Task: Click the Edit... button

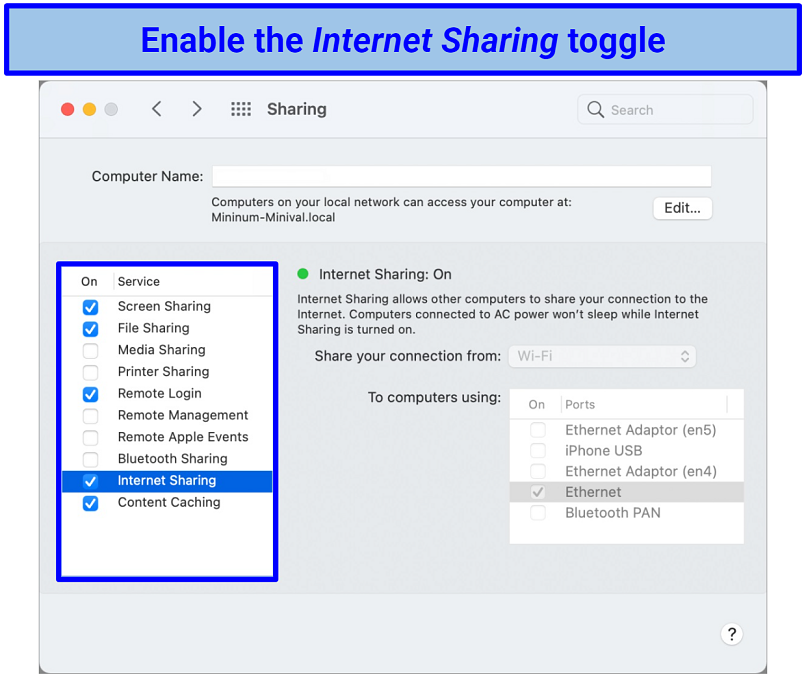Action: pos(683,208)
